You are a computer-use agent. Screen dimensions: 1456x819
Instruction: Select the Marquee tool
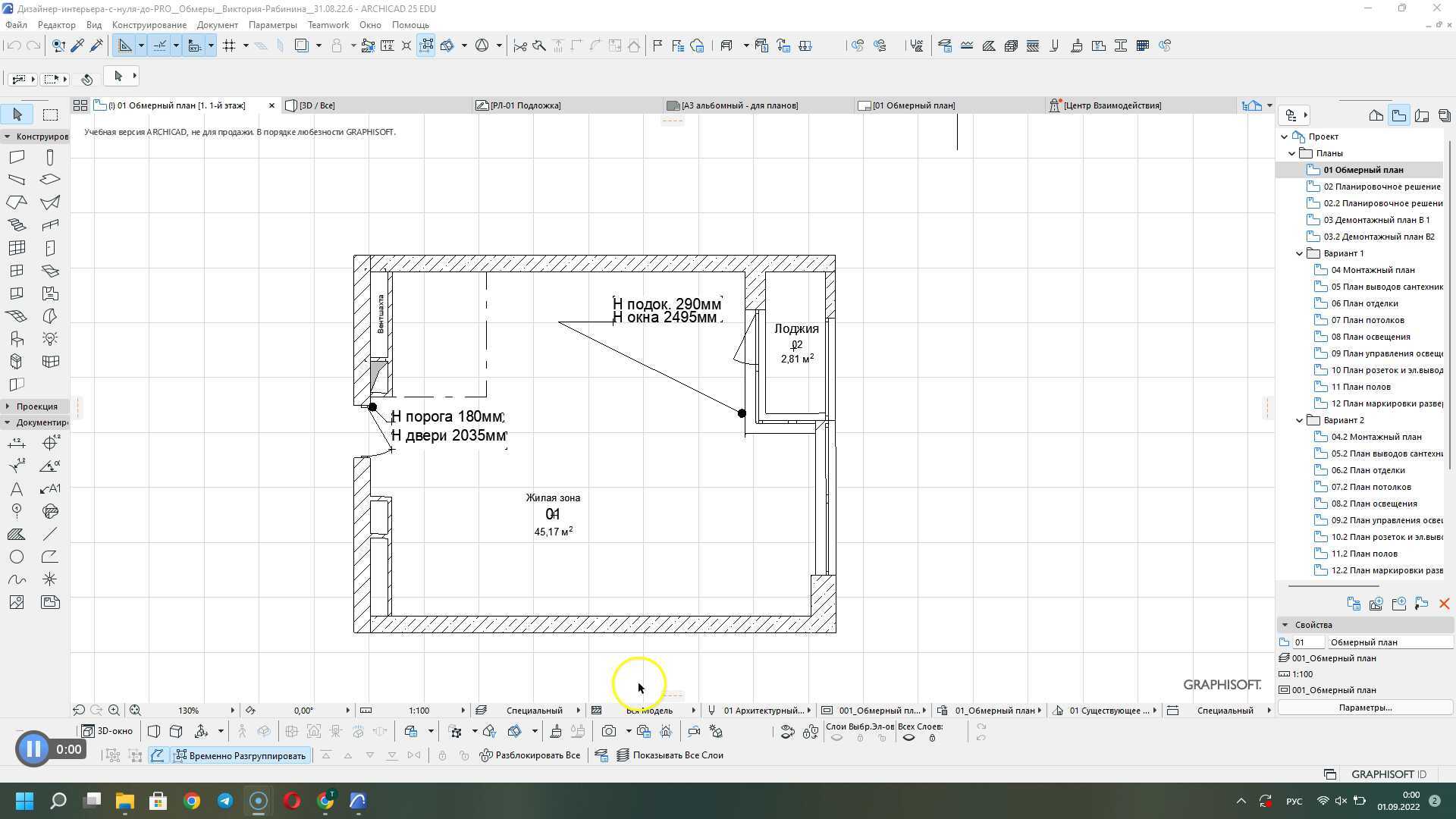tap(50, 115)
